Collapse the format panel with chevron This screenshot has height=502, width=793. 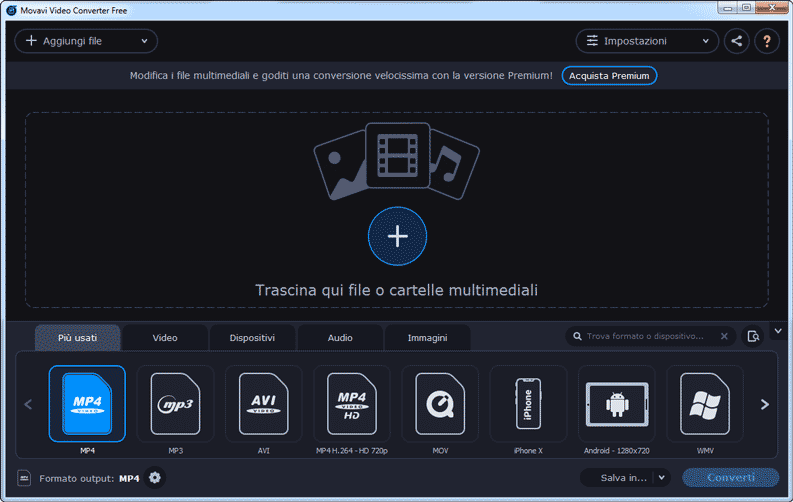pyautogui.click(x=778, y=331)
